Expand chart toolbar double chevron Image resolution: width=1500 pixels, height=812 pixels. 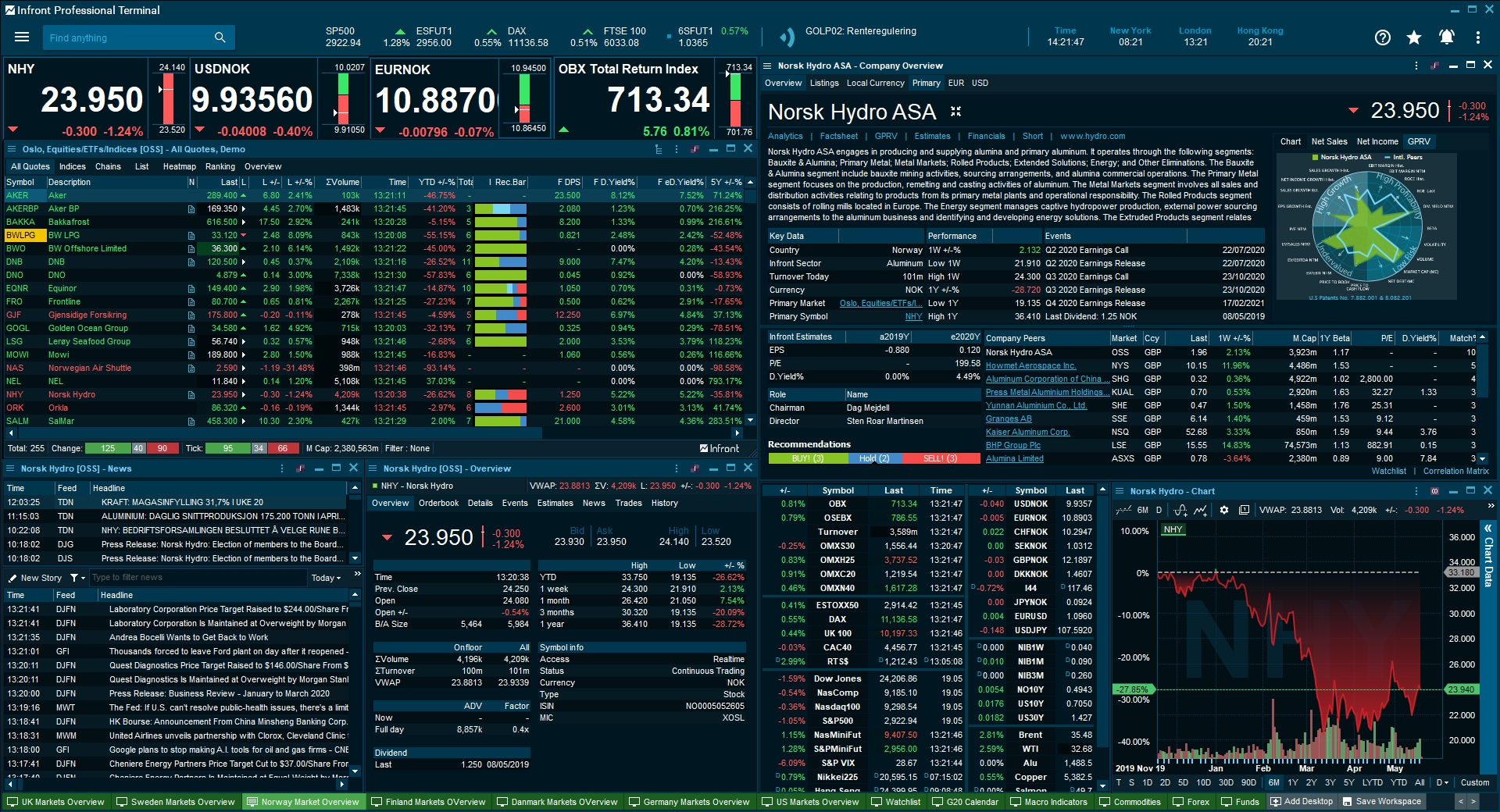click(1489, 507)
